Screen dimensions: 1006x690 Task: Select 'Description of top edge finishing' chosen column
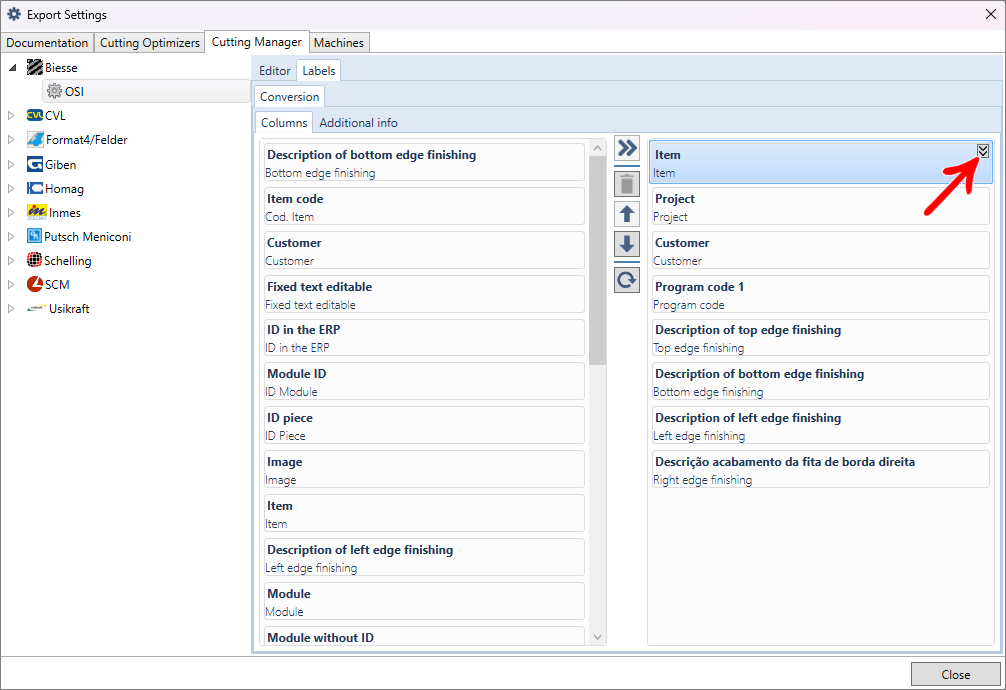821,338
